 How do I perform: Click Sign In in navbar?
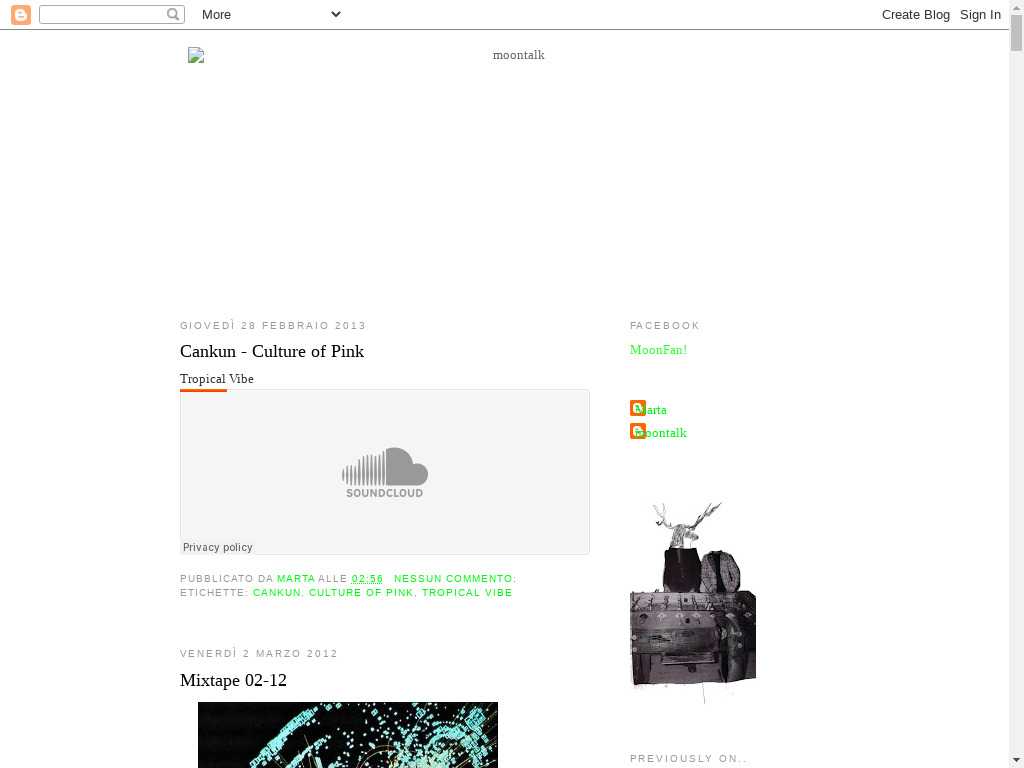coord(980,14)
